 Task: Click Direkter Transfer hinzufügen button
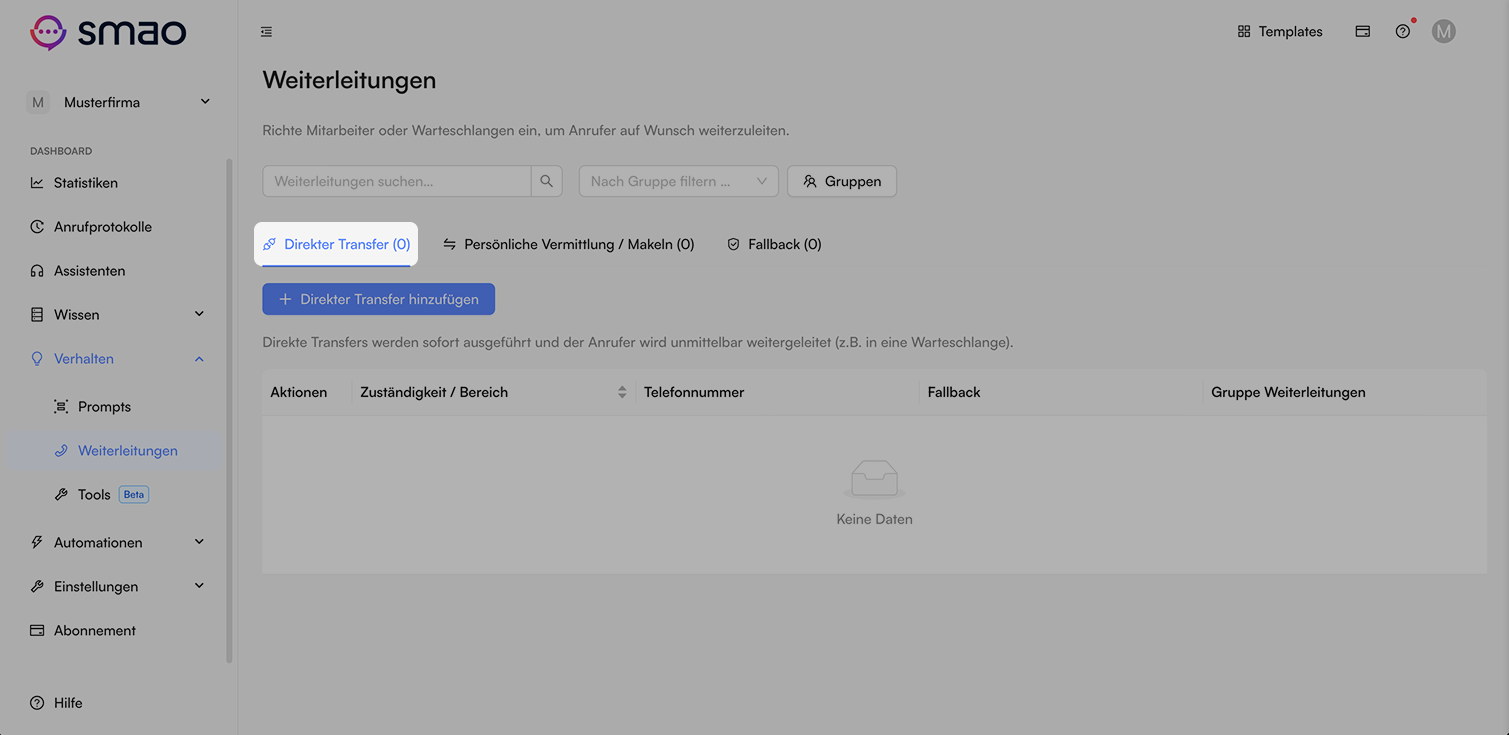[x=379, y=299]
